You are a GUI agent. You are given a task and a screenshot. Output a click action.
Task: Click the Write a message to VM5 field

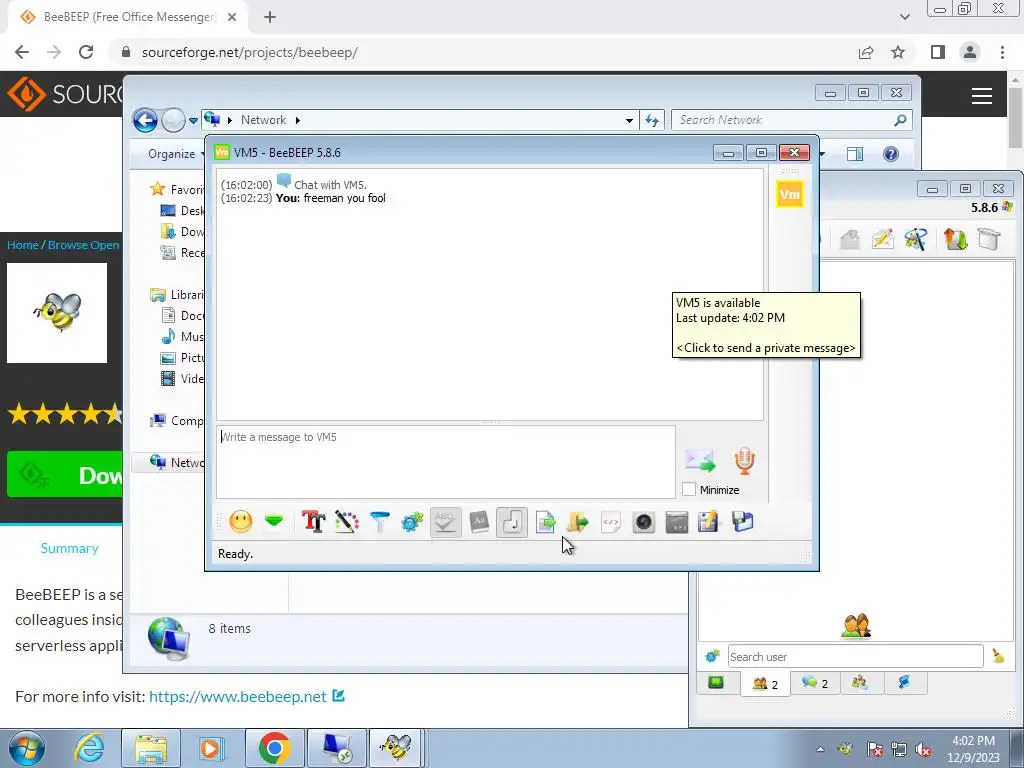point(445,462)
